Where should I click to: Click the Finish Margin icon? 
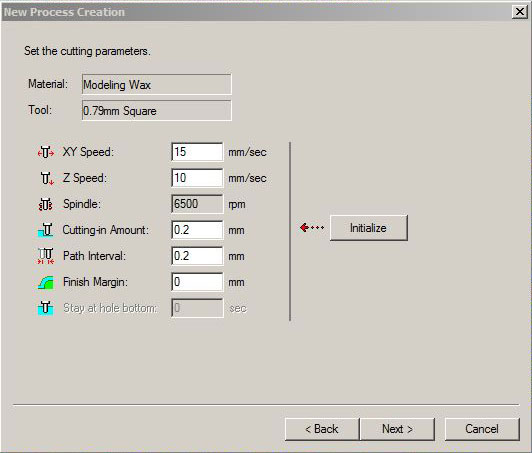coord(46,282)
